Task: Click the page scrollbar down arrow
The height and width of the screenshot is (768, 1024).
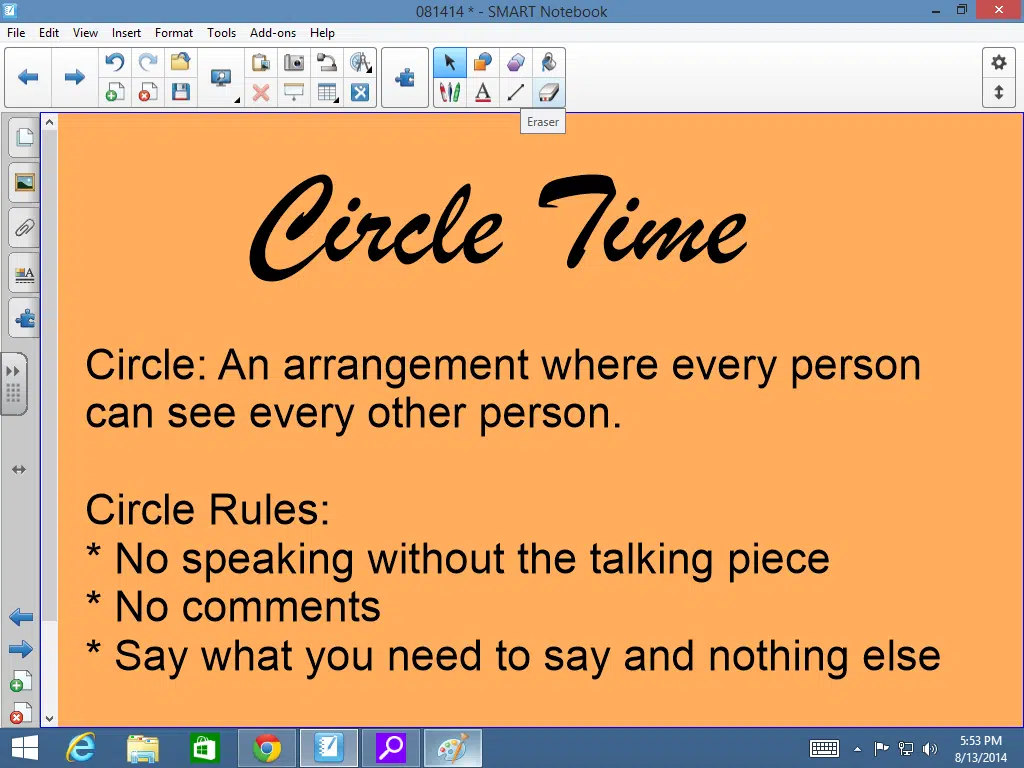Action: pyautogui.click(x=50, y=718)
